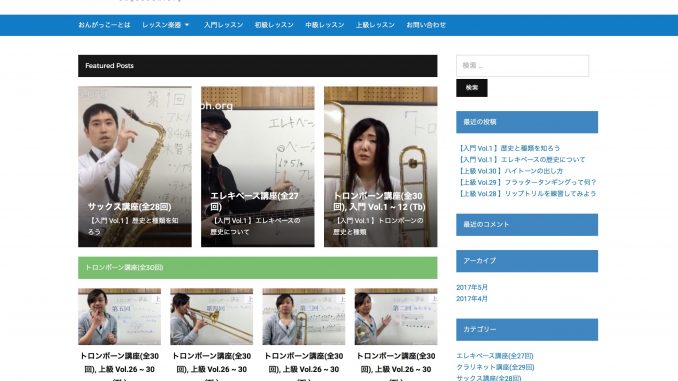The width and height of the screenshot is (678, 381).
Task: Expand the レッスン楽器 dropdown arrow
Action: [x=187, y=25]
